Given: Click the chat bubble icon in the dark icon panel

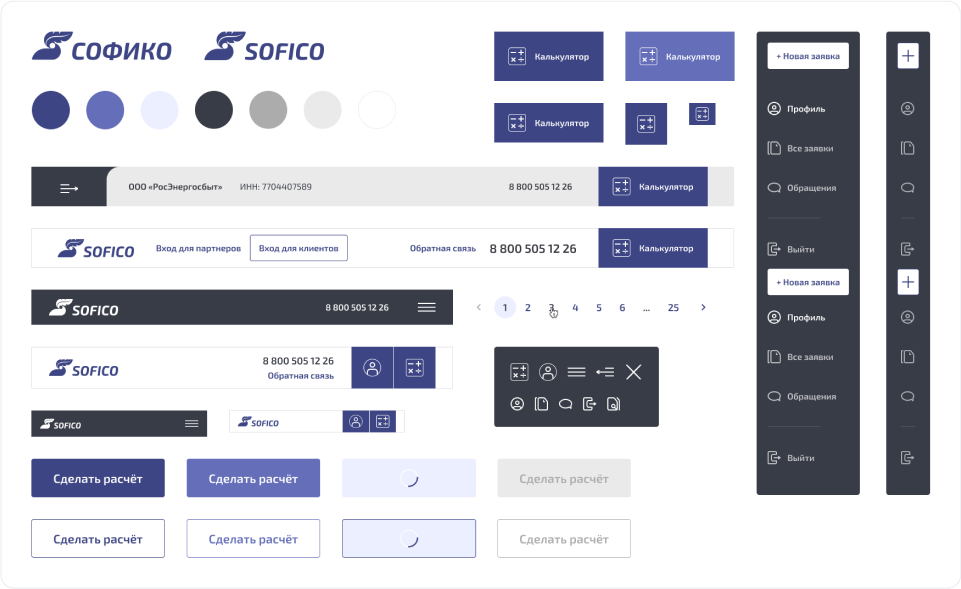Looking at the screenshot, I should pos(565,404).
